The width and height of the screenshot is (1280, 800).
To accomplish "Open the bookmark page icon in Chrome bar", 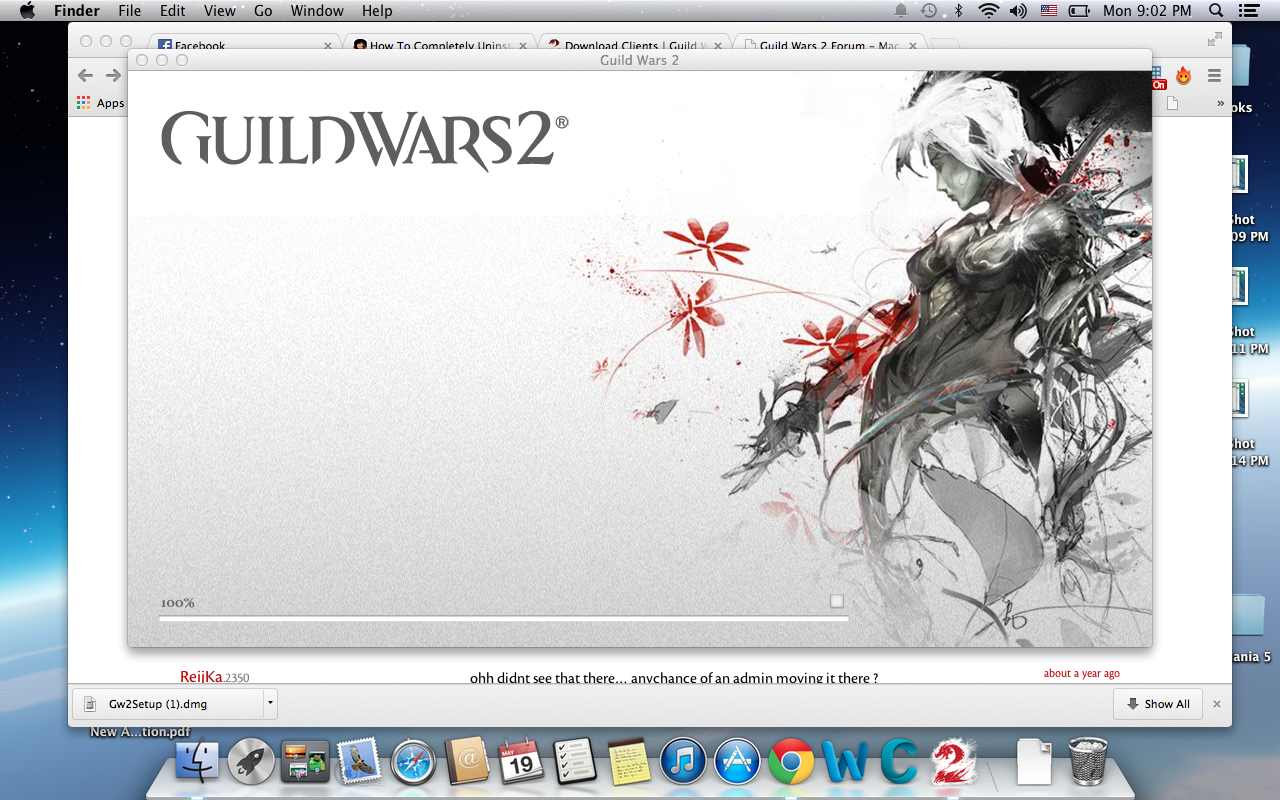I will [x=1173, y=103].
